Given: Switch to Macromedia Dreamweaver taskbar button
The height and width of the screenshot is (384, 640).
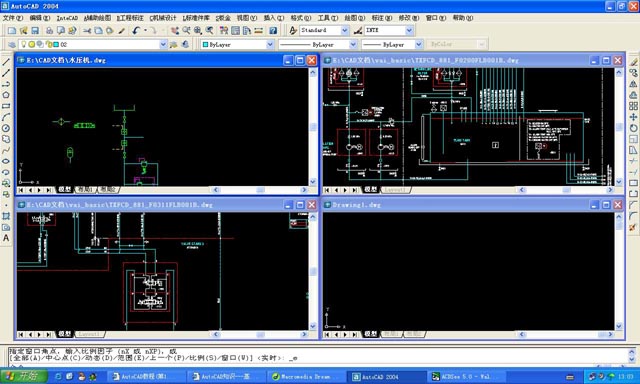Looking at the screenshot, I should click(306, 377).
